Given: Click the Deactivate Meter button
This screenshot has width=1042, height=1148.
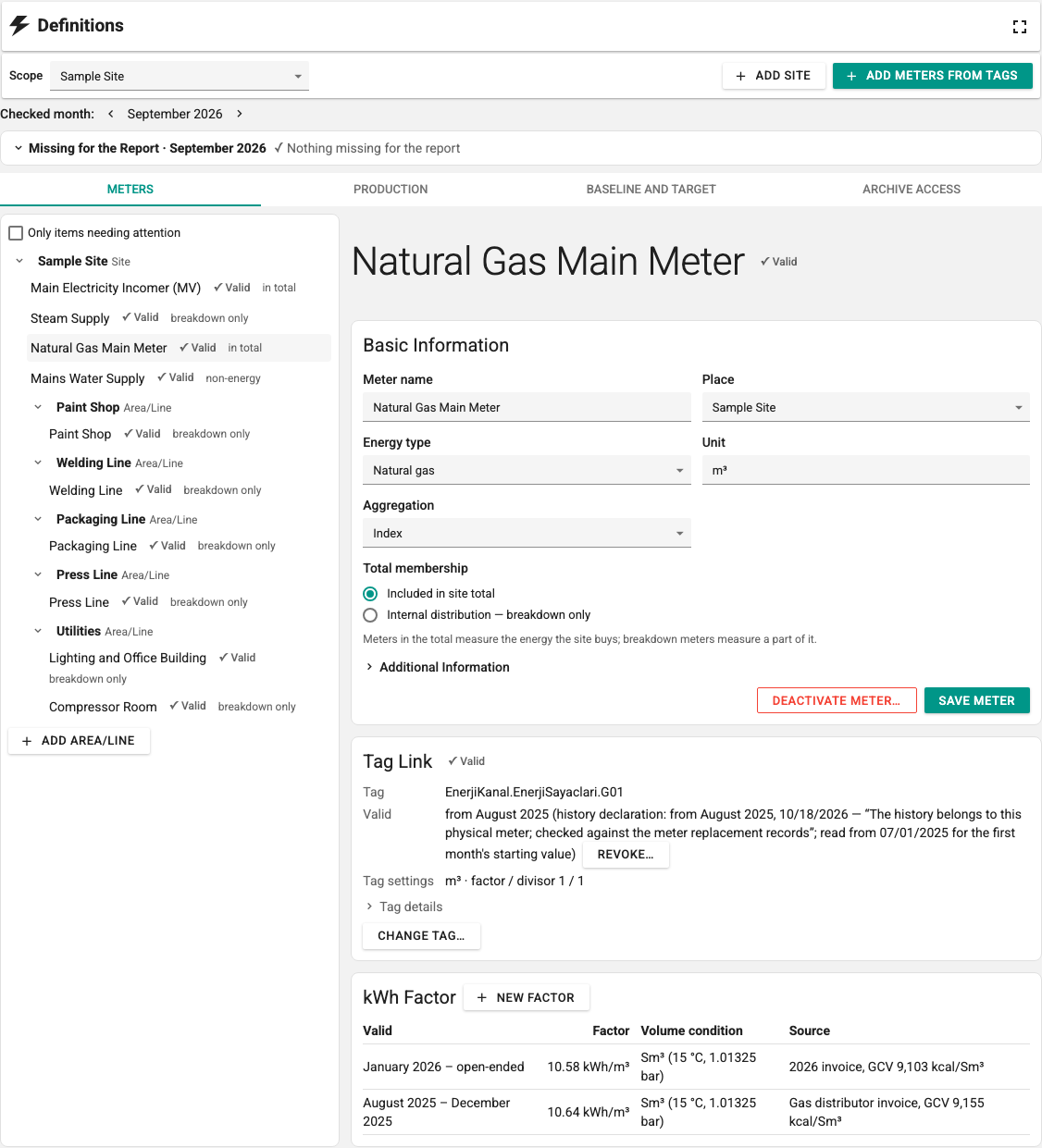Looking at the screenshot, I should pyautogui.click(x=837, y=700).
